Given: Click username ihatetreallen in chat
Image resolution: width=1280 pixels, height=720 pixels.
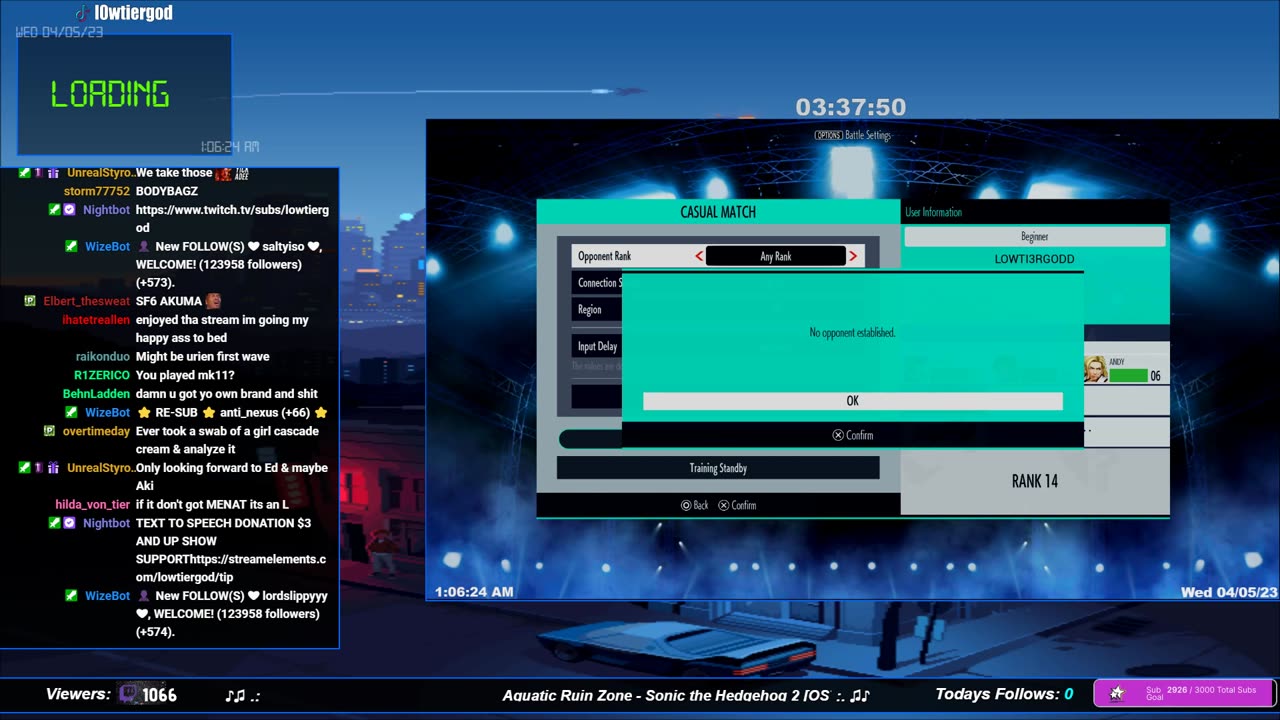Looking at the screenshot, I should (96, 320).
